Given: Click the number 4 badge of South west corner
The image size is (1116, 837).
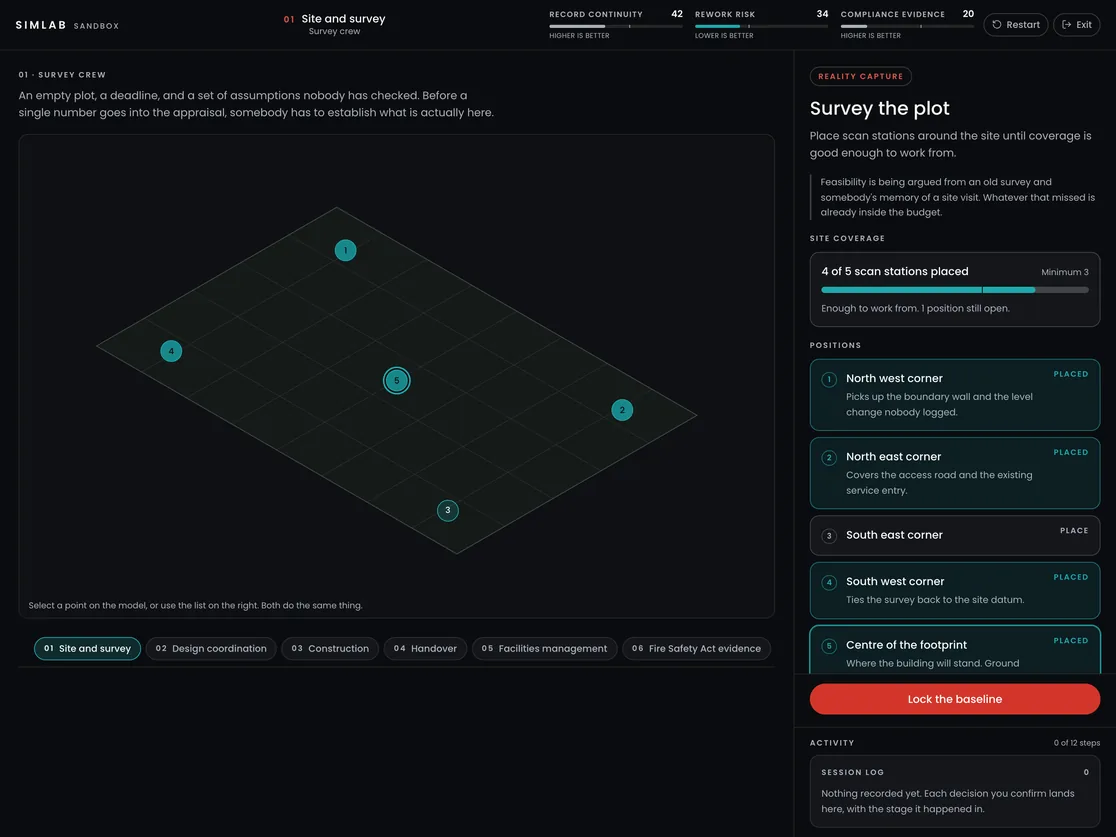Looking at the screenshot, I should (x=828, y=582).
